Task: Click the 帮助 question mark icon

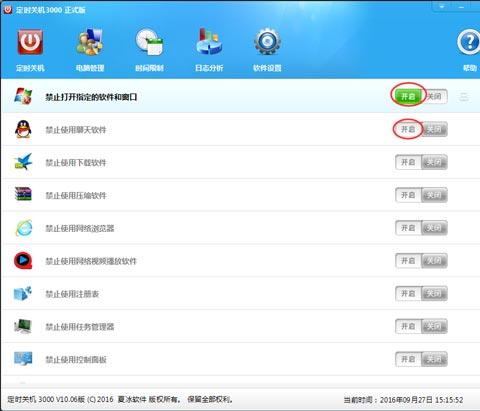Action: click(469, 43)
